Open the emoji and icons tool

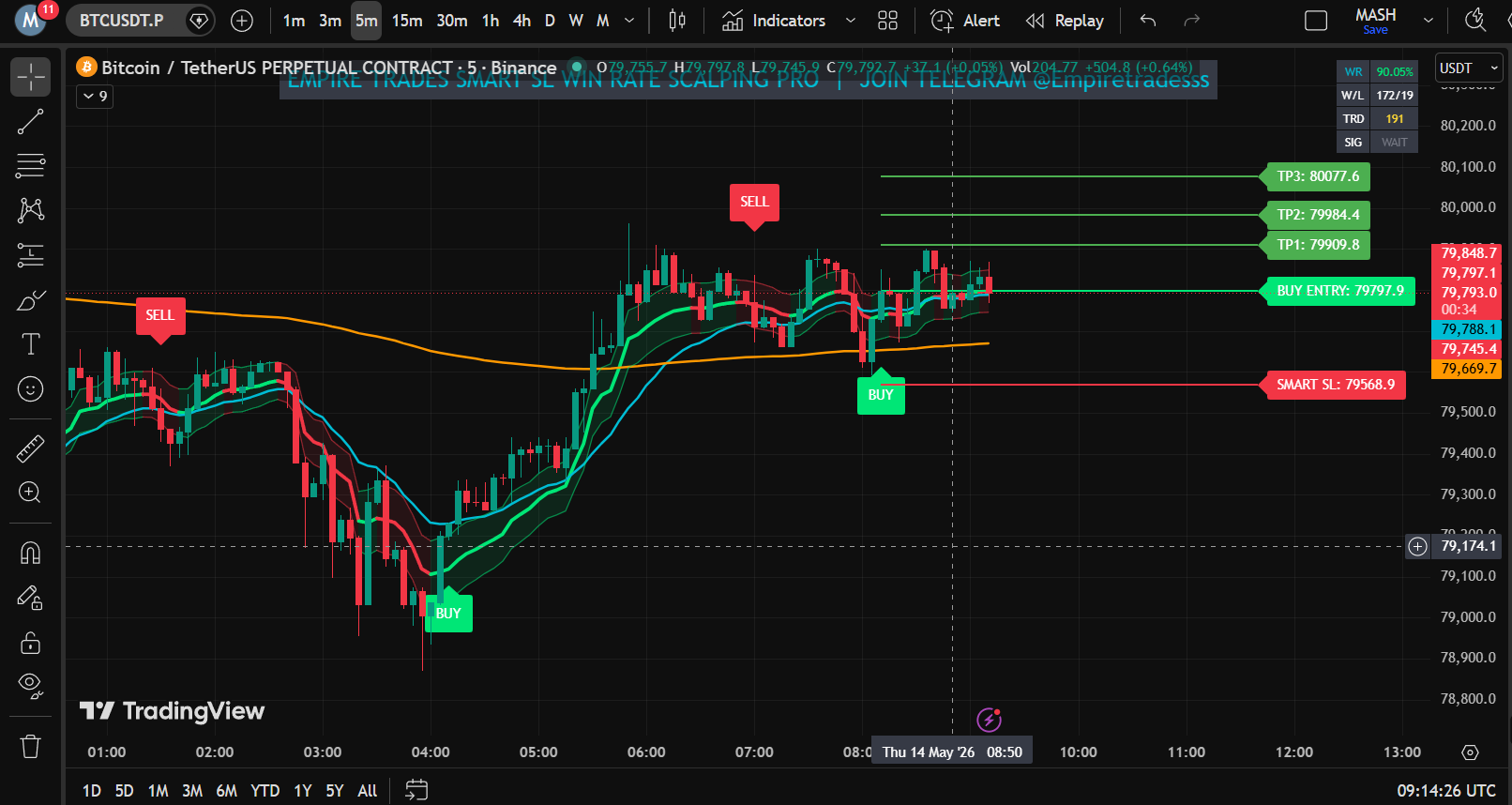coord(30,389)
